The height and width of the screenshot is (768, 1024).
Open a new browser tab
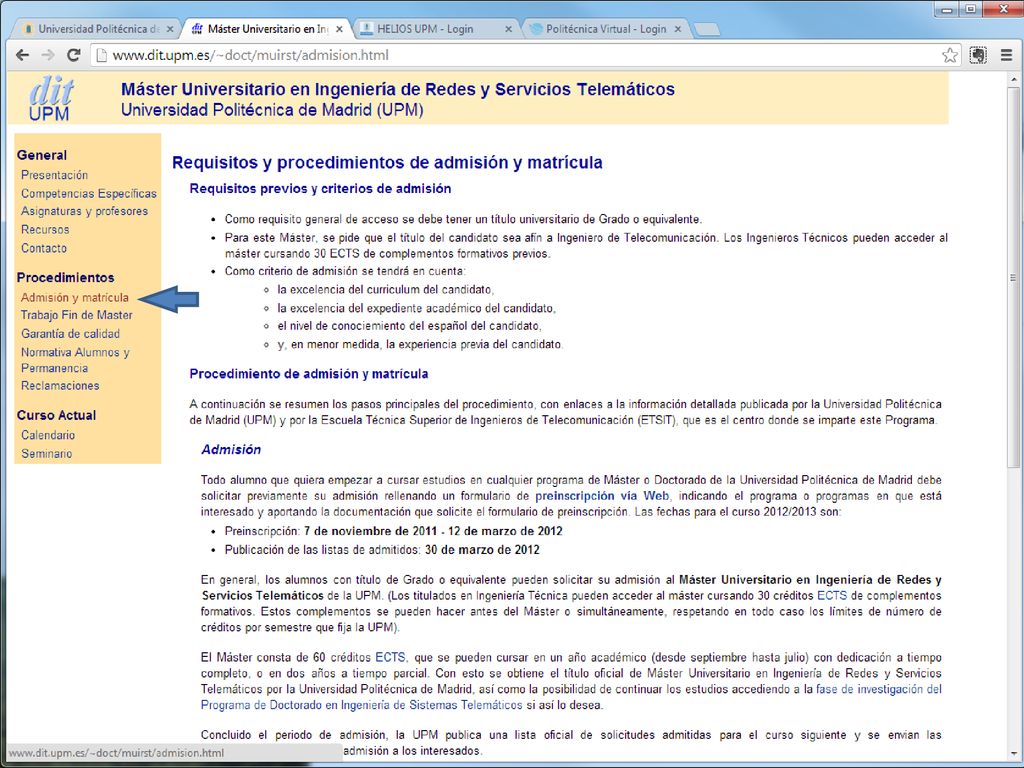(706, 29)
